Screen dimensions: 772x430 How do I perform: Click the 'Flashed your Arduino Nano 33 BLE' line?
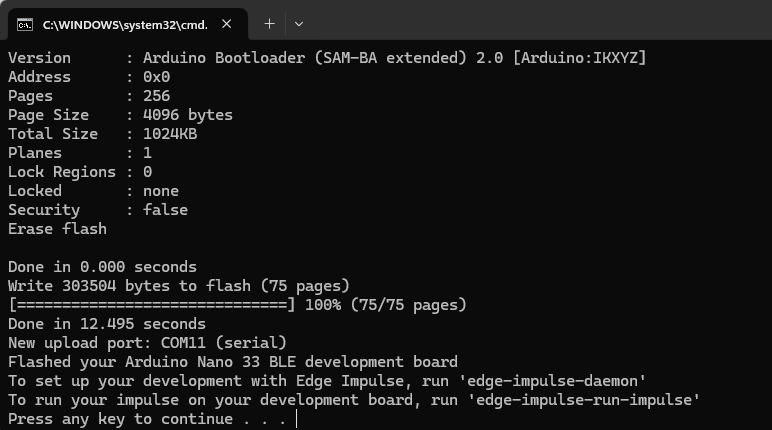click(x=232, y=362)
